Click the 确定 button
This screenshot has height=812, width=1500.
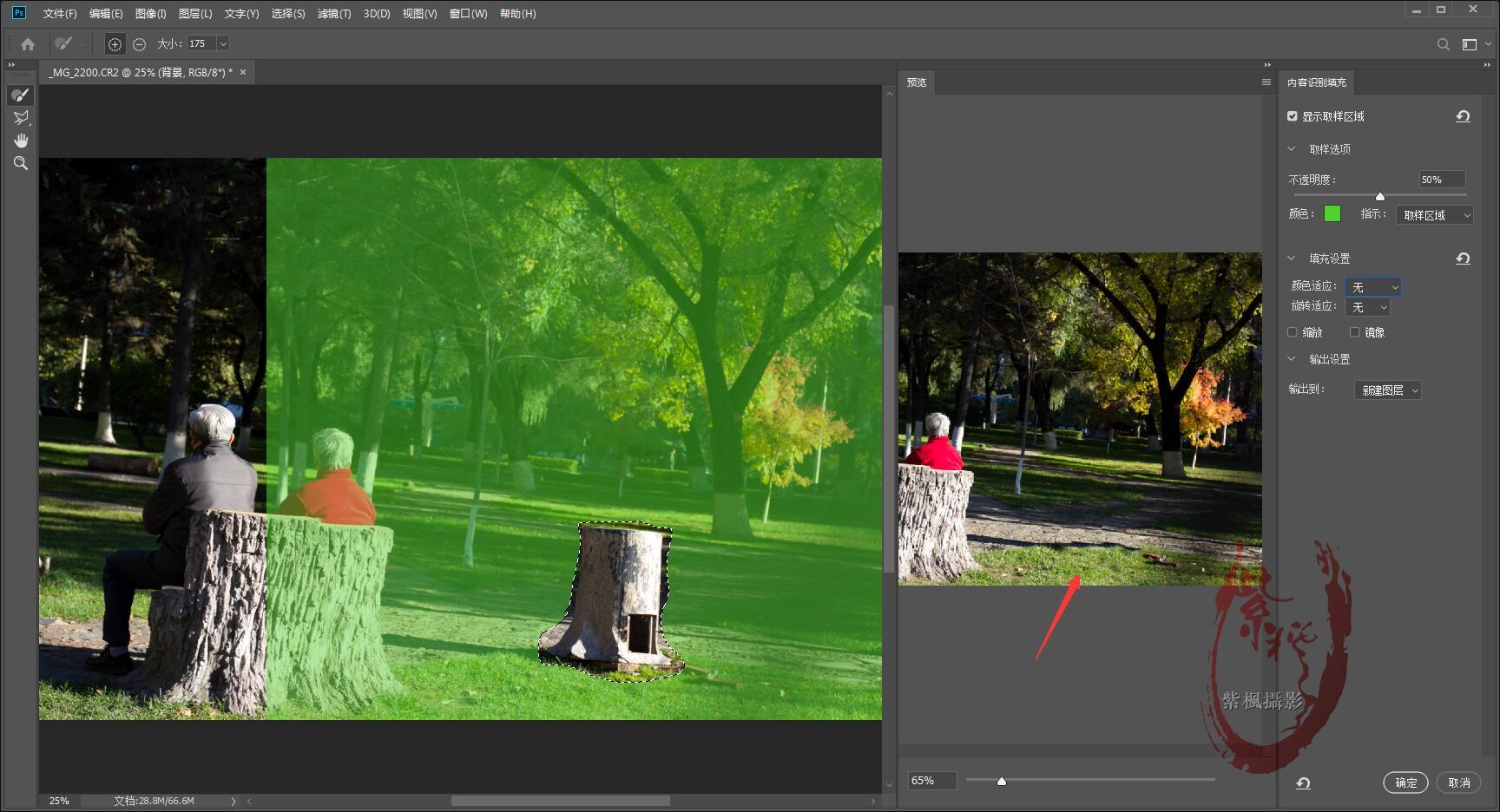click(1405, 783)
